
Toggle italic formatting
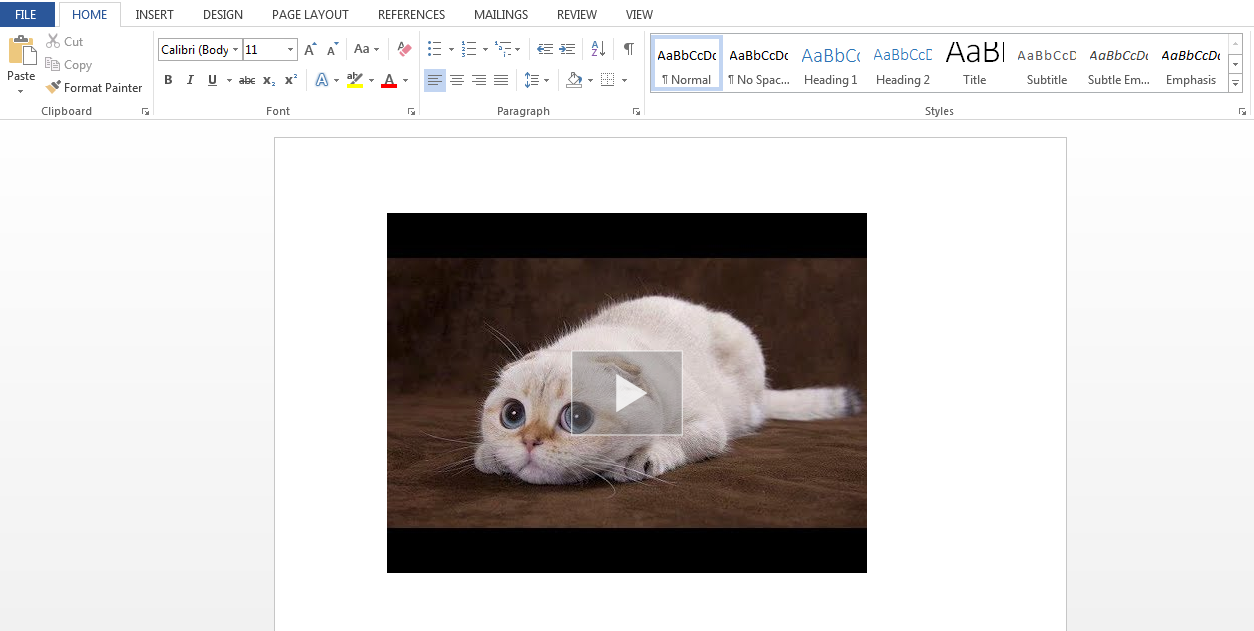click(x=190, y=80)
